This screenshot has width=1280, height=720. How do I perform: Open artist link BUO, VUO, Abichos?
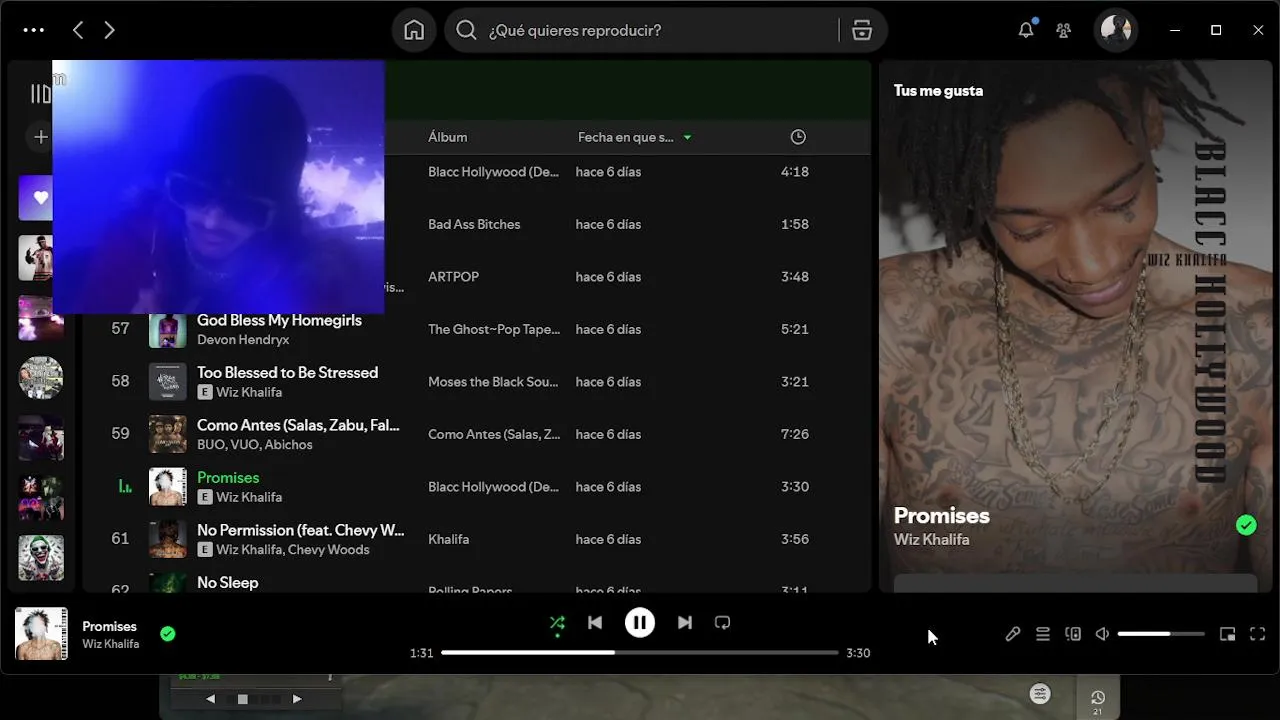(x=255, y=445)
